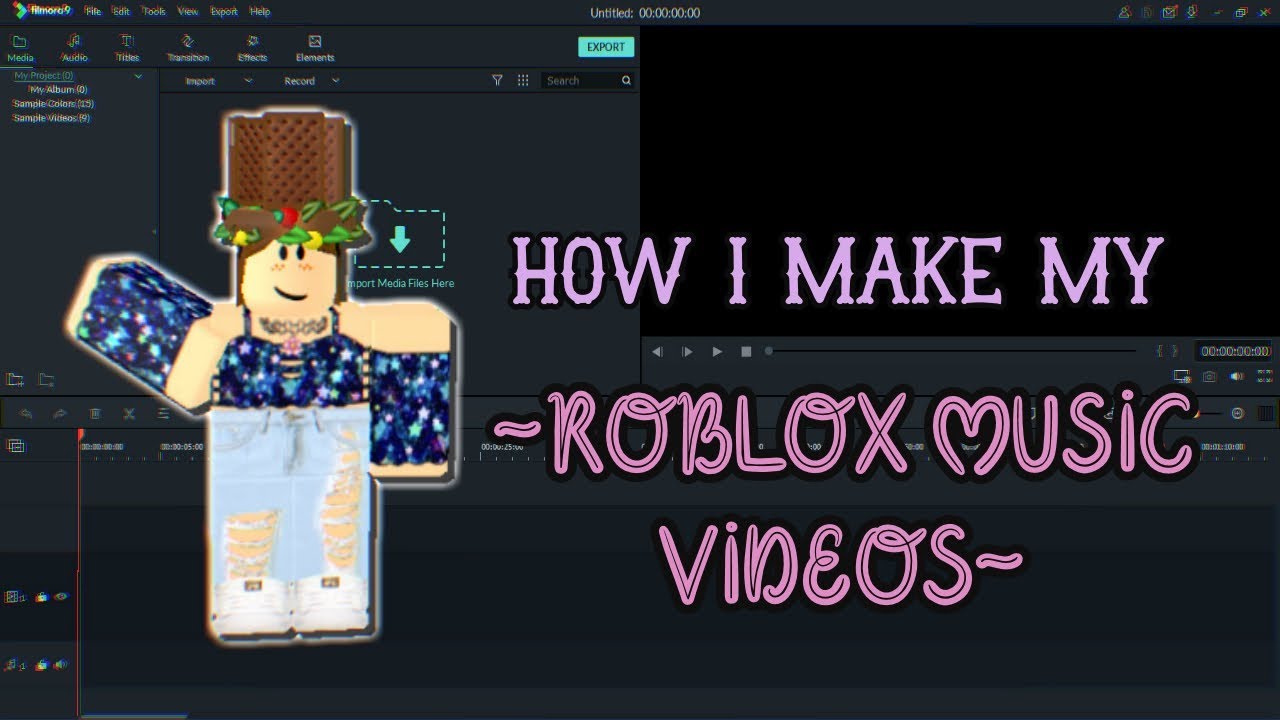Open the Elements tab
Image resolution: width=1280 pixels, height=720 pixels.
315,48
